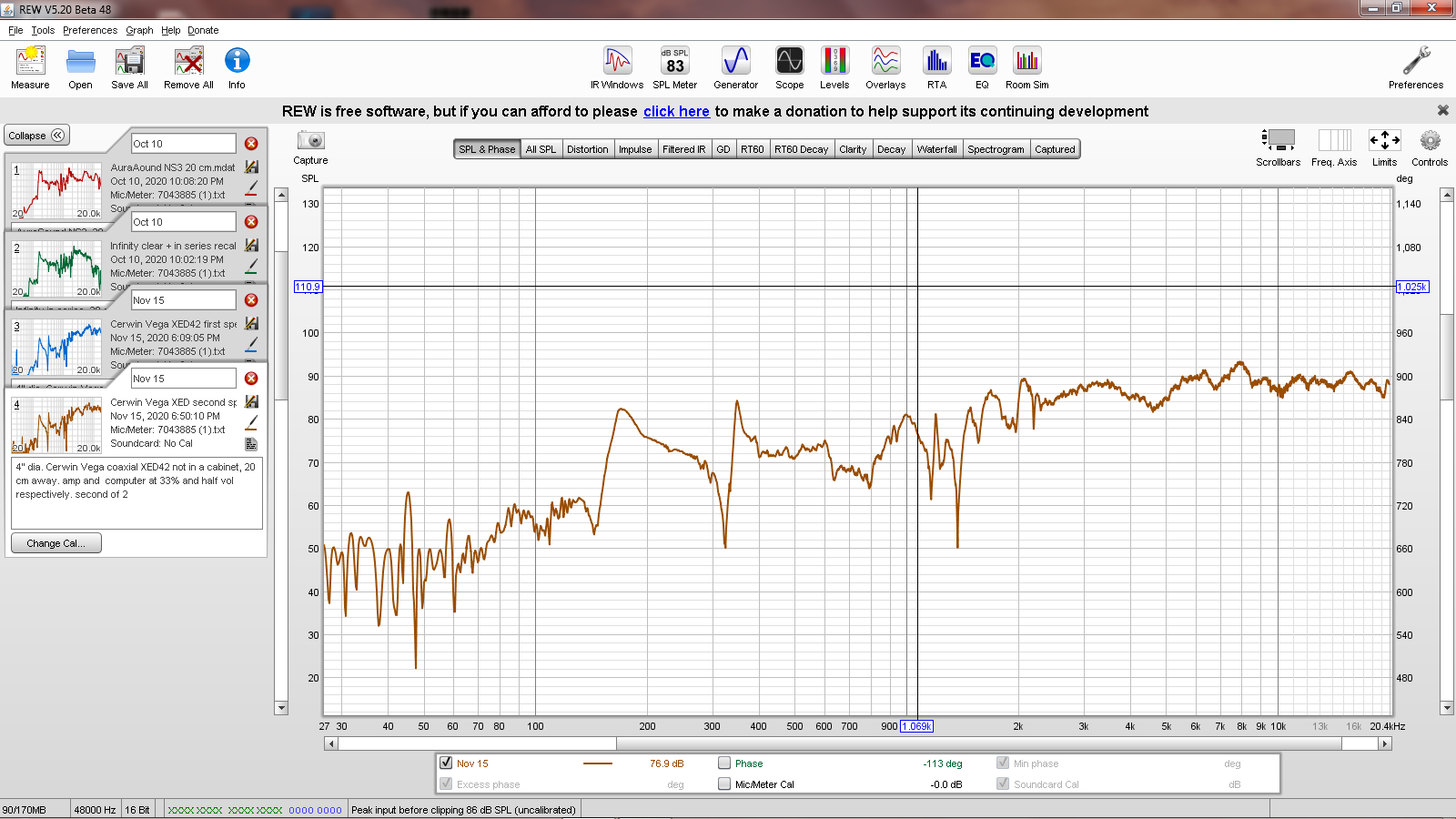Click the Change Cal... button
This screenshot has width=1456, height=819.
point(56,543)
